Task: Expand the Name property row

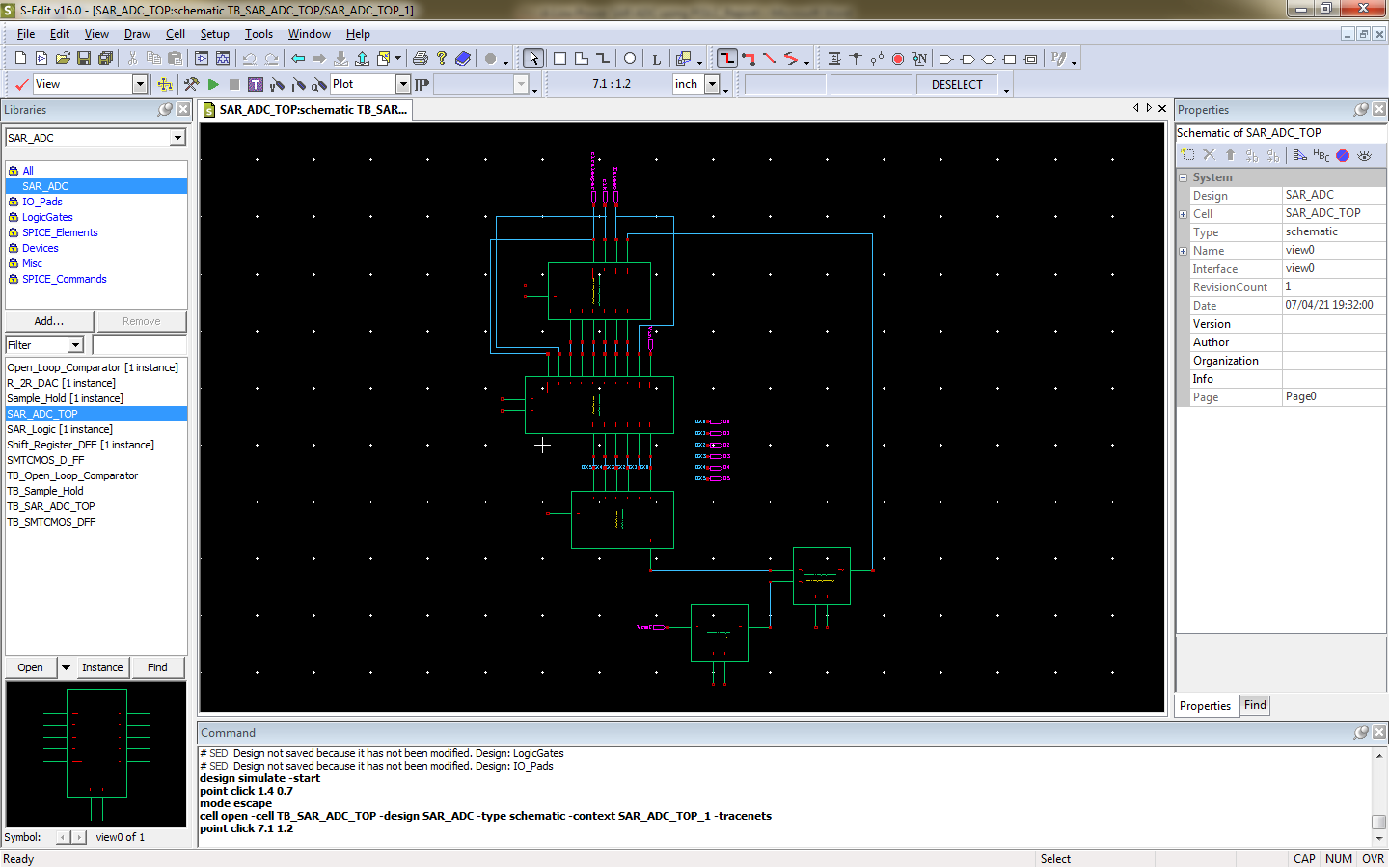Action: 1184,251
